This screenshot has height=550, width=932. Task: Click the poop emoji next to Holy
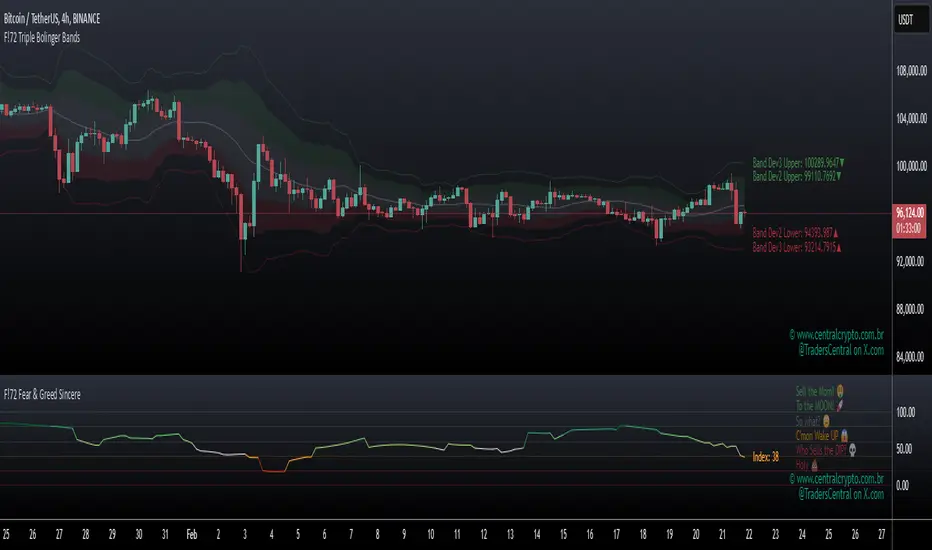[x=815, y=465]
